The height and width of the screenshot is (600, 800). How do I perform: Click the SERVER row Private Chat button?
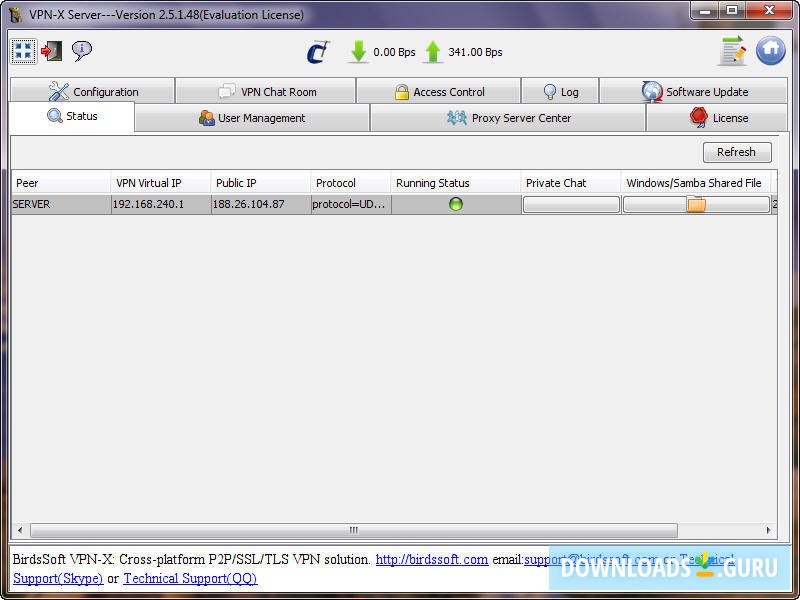(x=571, y=205)
